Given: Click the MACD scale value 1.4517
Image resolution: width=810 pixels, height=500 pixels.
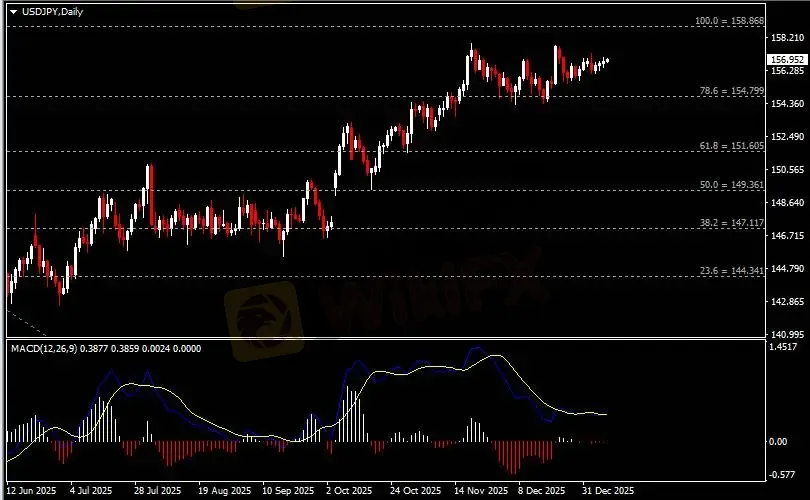Looking at the screenshot, I should tap(783, 347).
